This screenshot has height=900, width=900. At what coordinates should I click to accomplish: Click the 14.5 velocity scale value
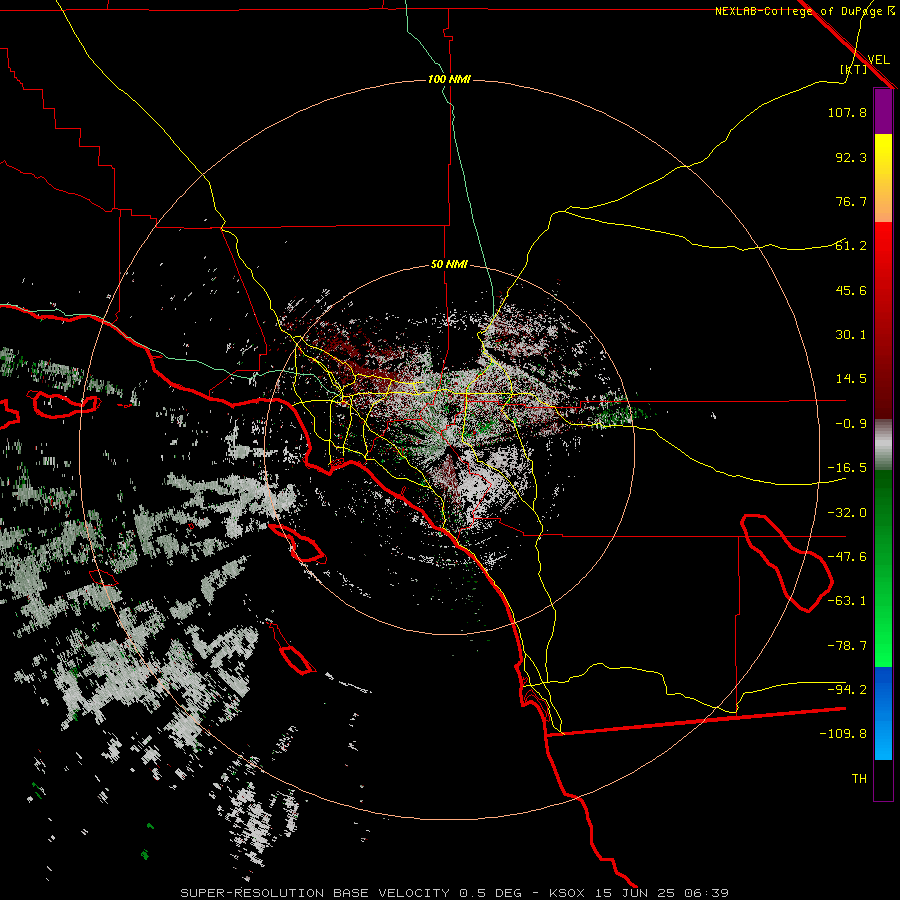click(x=851, y=379)
